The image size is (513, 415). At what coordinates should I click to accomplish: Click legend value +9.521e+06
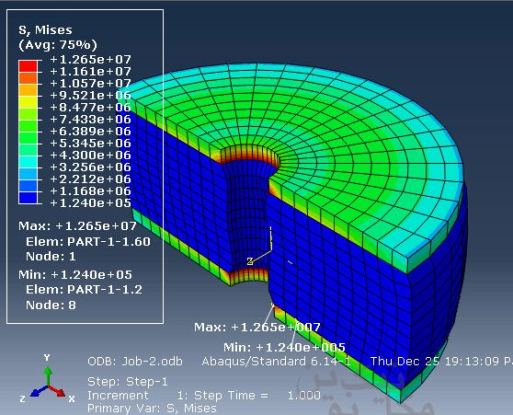tap(90, 95)
